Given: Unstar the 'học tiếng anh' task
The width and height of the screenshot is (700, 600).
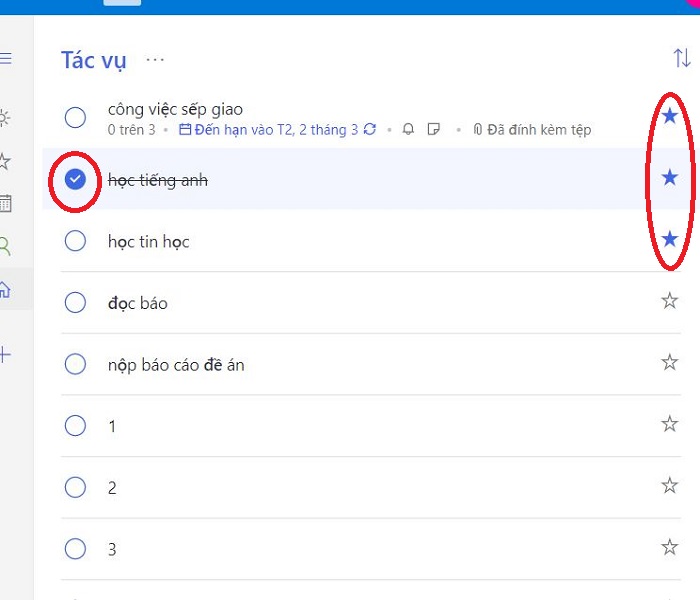Looking at the screenshot, I should click(x=670, y=178).
